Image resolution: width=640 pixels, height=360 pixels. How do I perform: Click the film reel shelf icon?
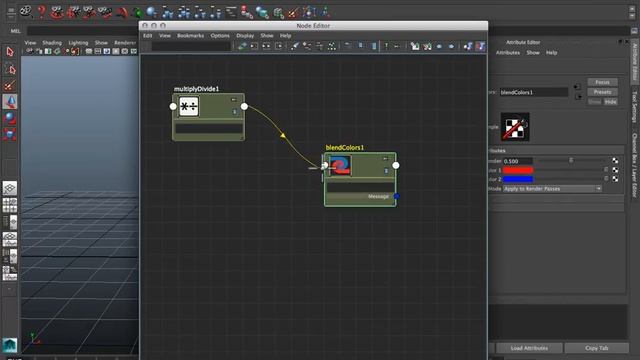[x=26, y=11]
